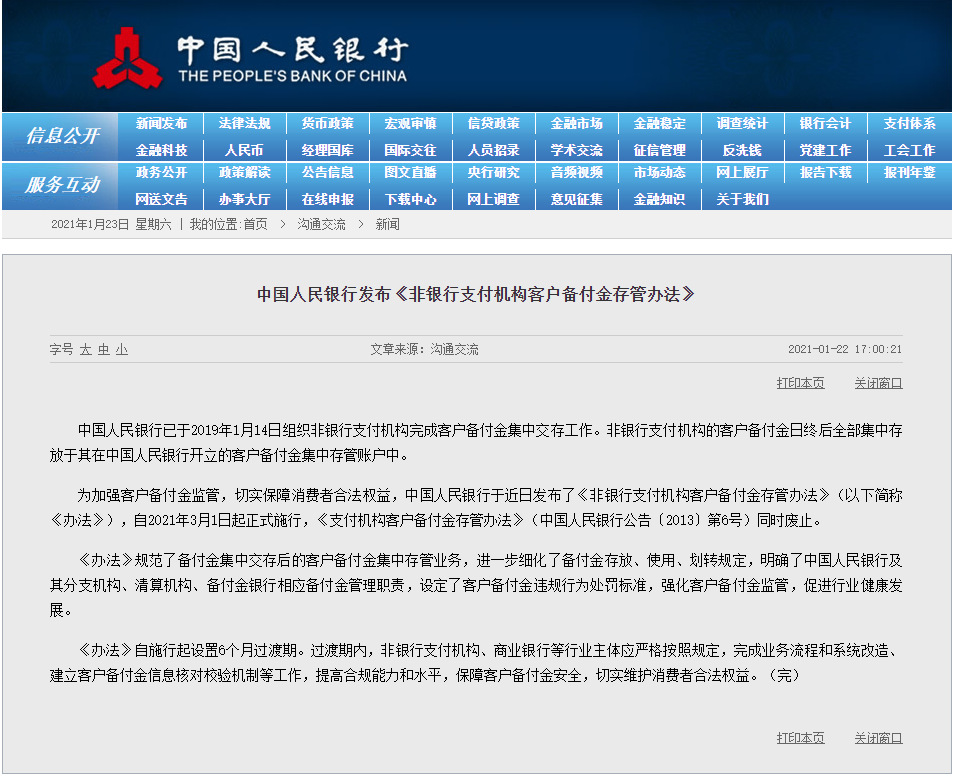Open 工会工作 menu item
The height and width of the screenshot is (778, 957).
coord(909,150)
